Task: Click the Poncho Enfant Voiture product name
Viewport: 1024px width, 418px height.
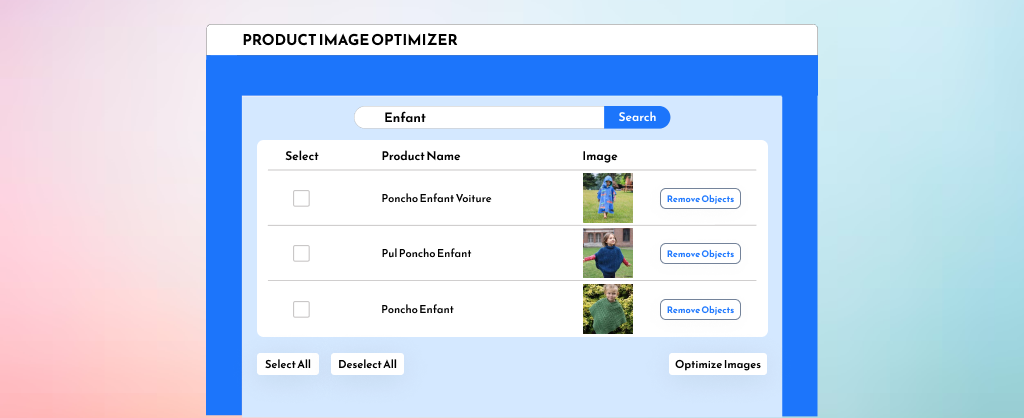Action: click(x=436, y=198)
